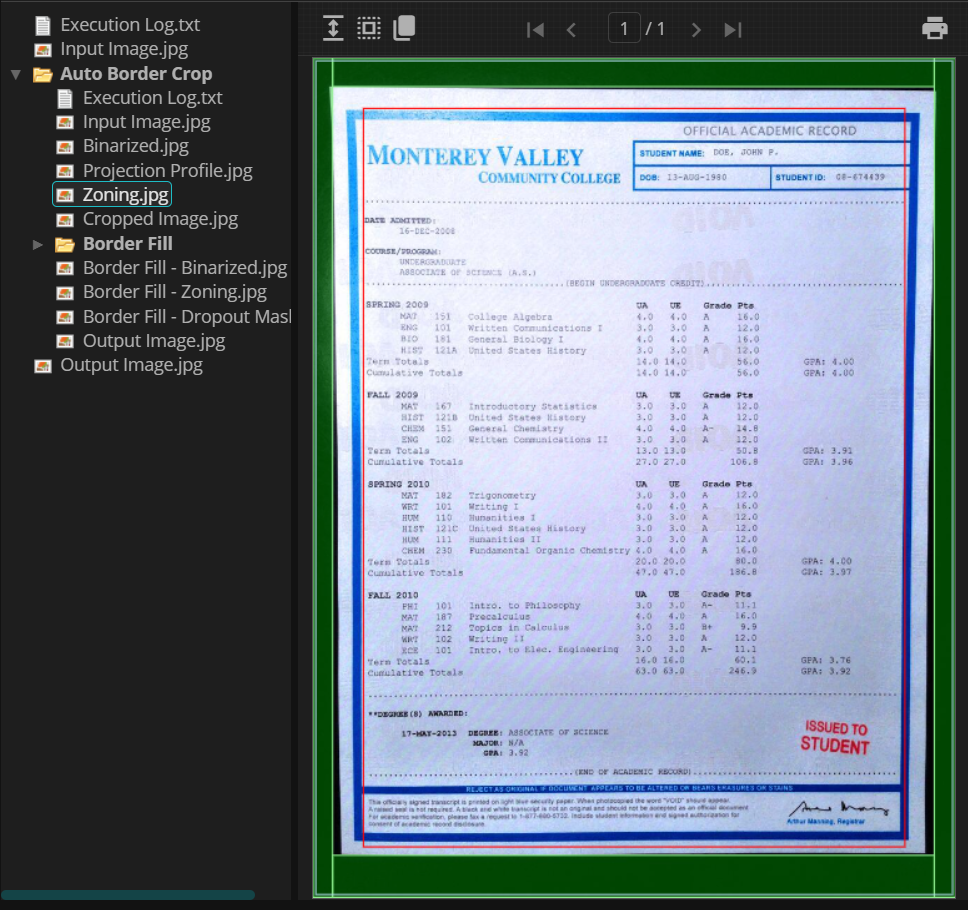Open the top-level Execution Log.txt
Screen dimensions: 968x910
click(130, 25)
